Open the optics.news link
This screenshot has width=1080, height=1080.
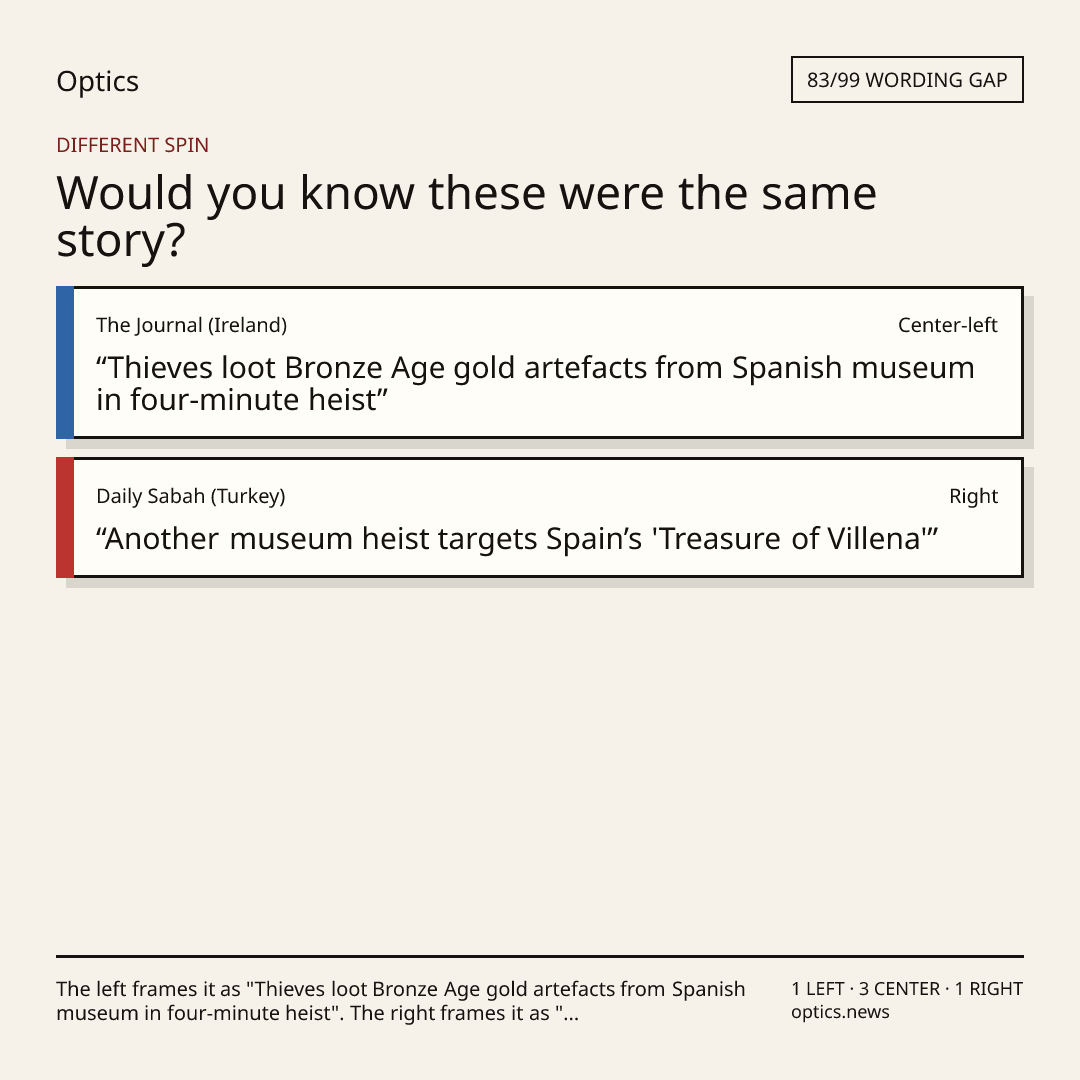840,1012
